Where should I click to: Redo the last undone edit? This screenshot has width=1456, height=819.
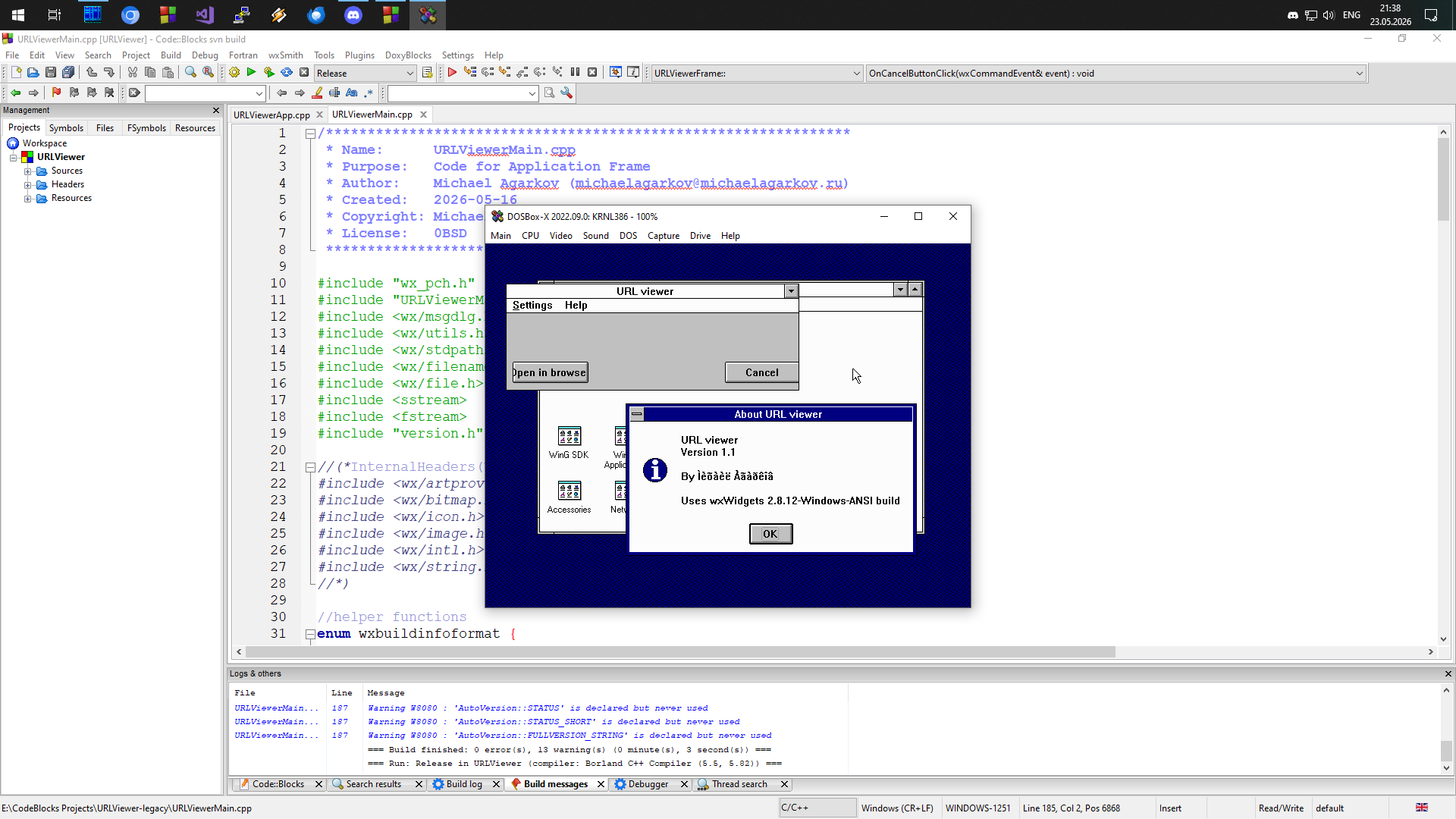click(x=109, y=73)
